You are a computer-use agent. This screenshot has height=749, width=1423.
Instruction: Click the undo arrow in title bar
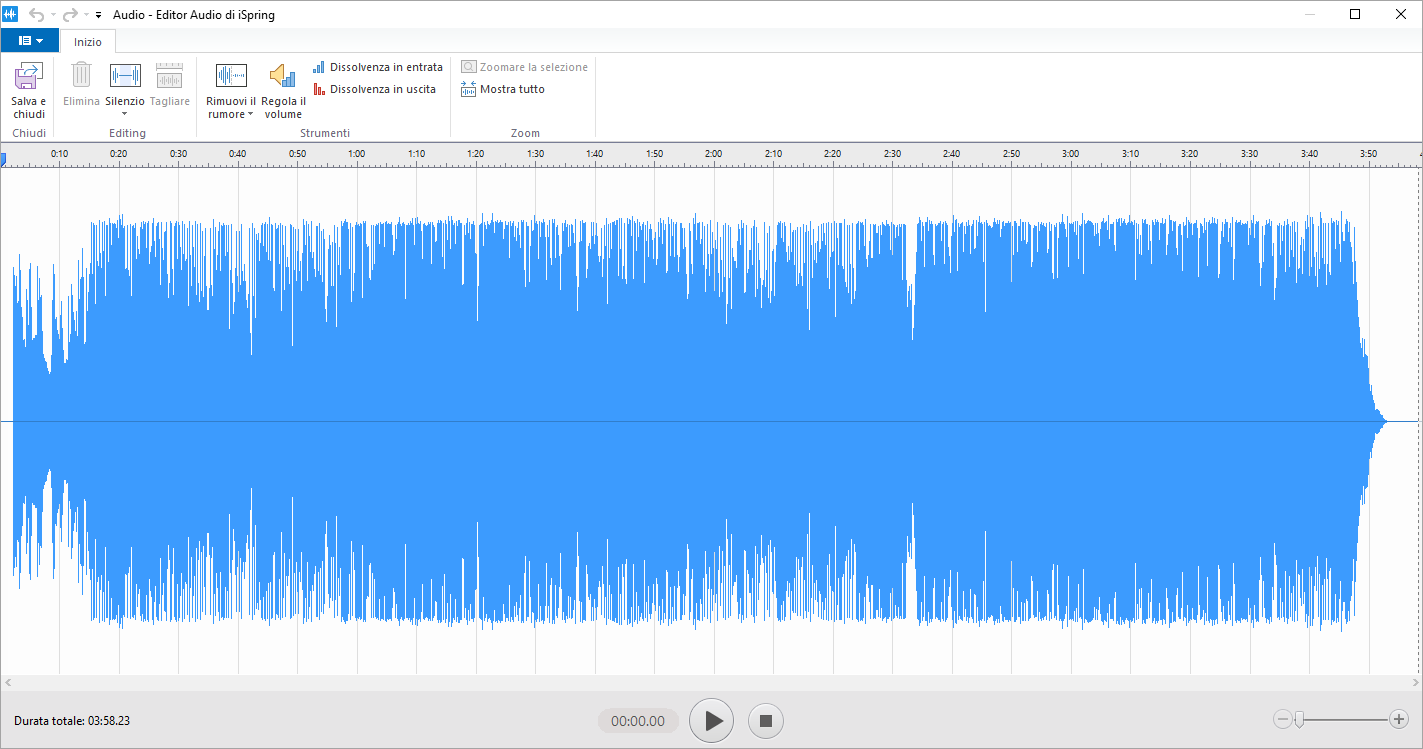coord(36,15)
